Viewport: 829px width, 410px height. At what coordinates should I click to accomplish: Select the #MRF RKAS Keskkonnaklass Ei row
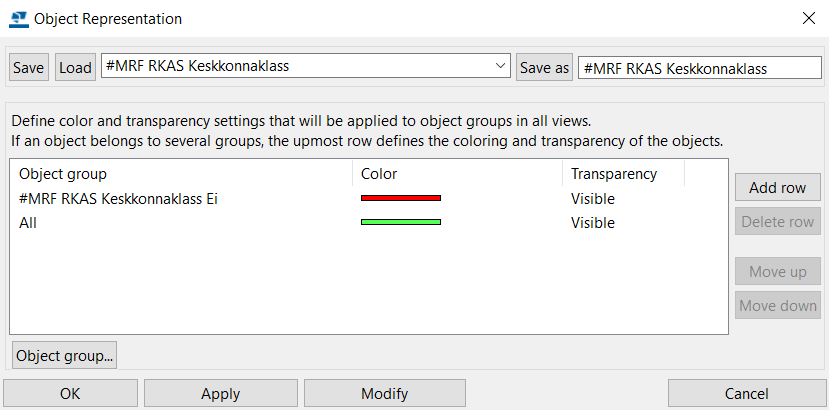coord(369,199)
